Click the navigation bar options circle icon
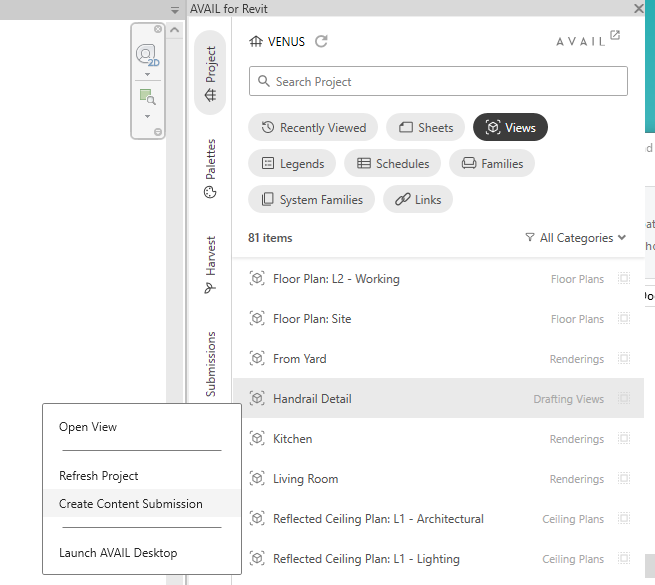This screenshot has height=585, width=655. (158, 132)
